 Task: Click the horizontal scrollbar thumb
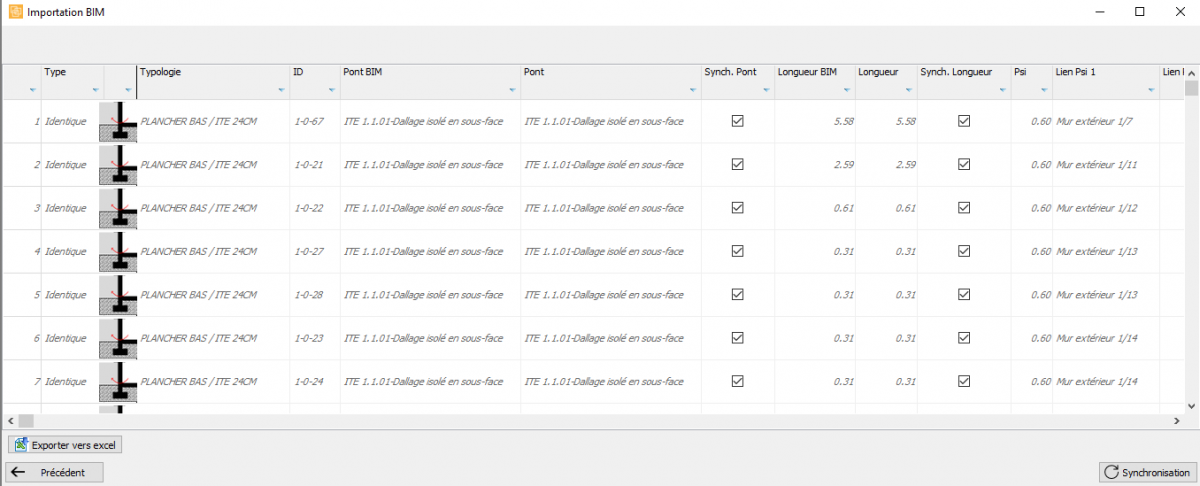26,421
